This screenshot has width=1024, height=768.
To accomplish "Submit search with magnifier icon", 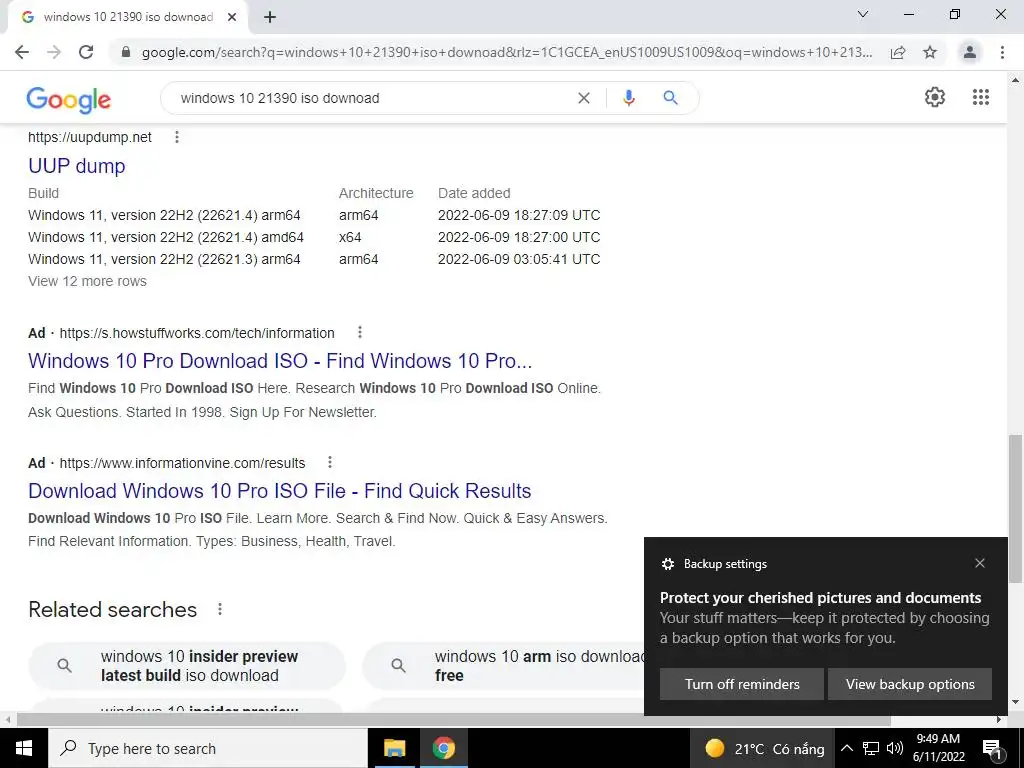I will pyautogui.click(x=670, y=98).
